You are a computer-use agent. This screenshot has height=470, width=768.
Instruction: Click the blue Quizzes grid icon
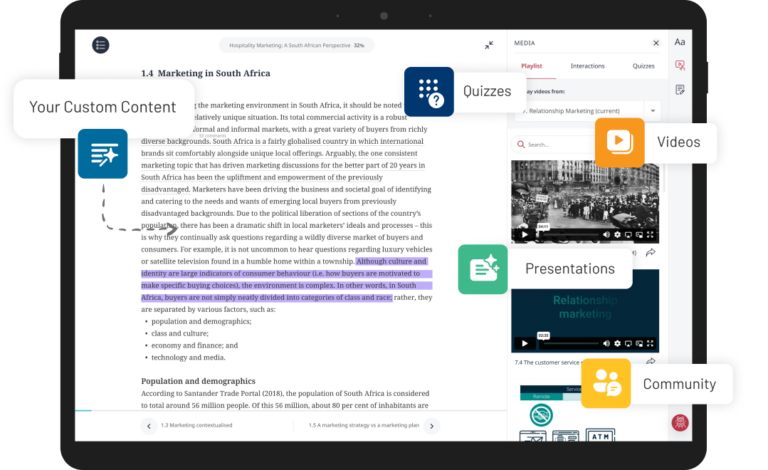429,92
